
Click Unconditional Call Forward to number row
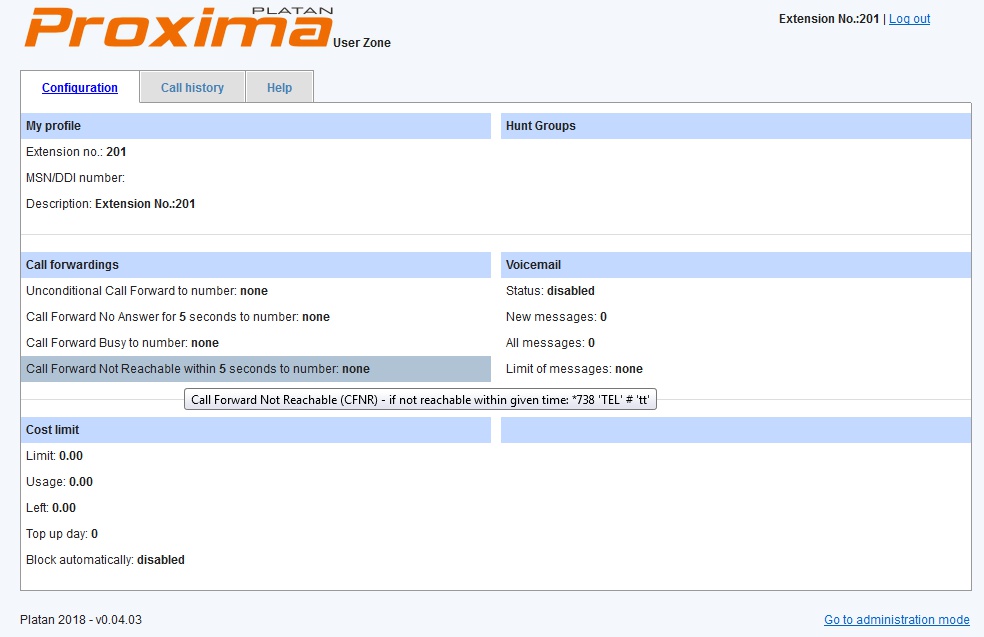pos(255,291)
